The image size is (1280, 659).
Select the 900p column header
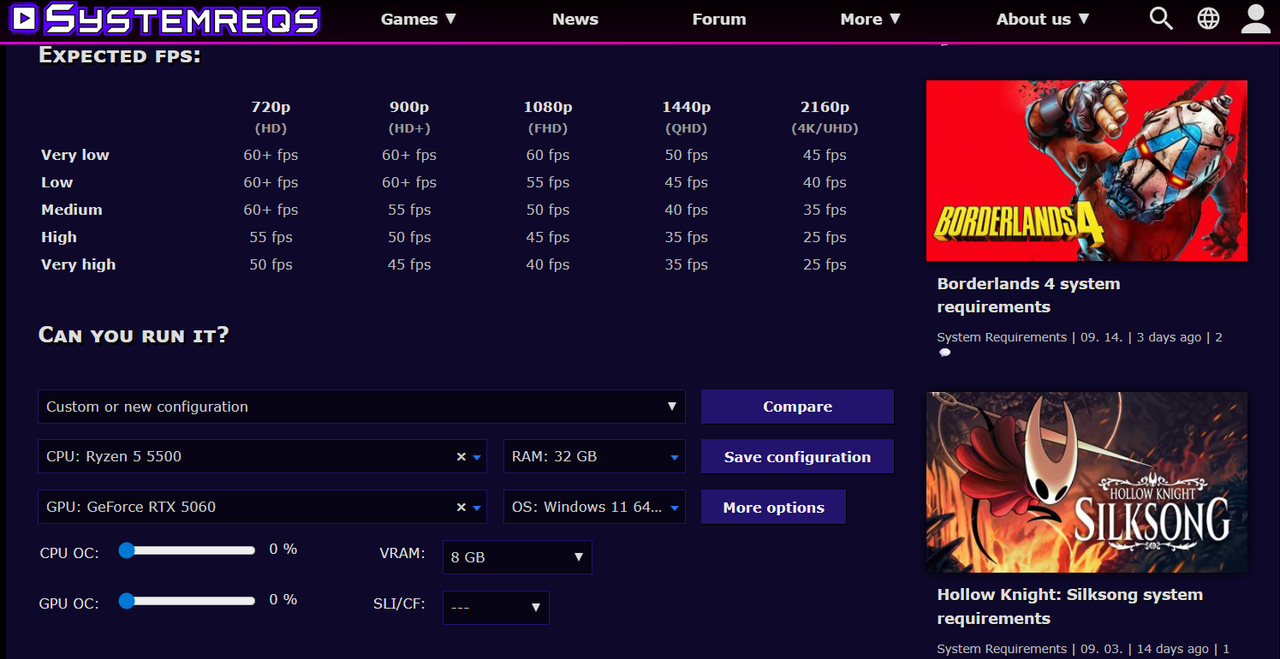point(409,107)
